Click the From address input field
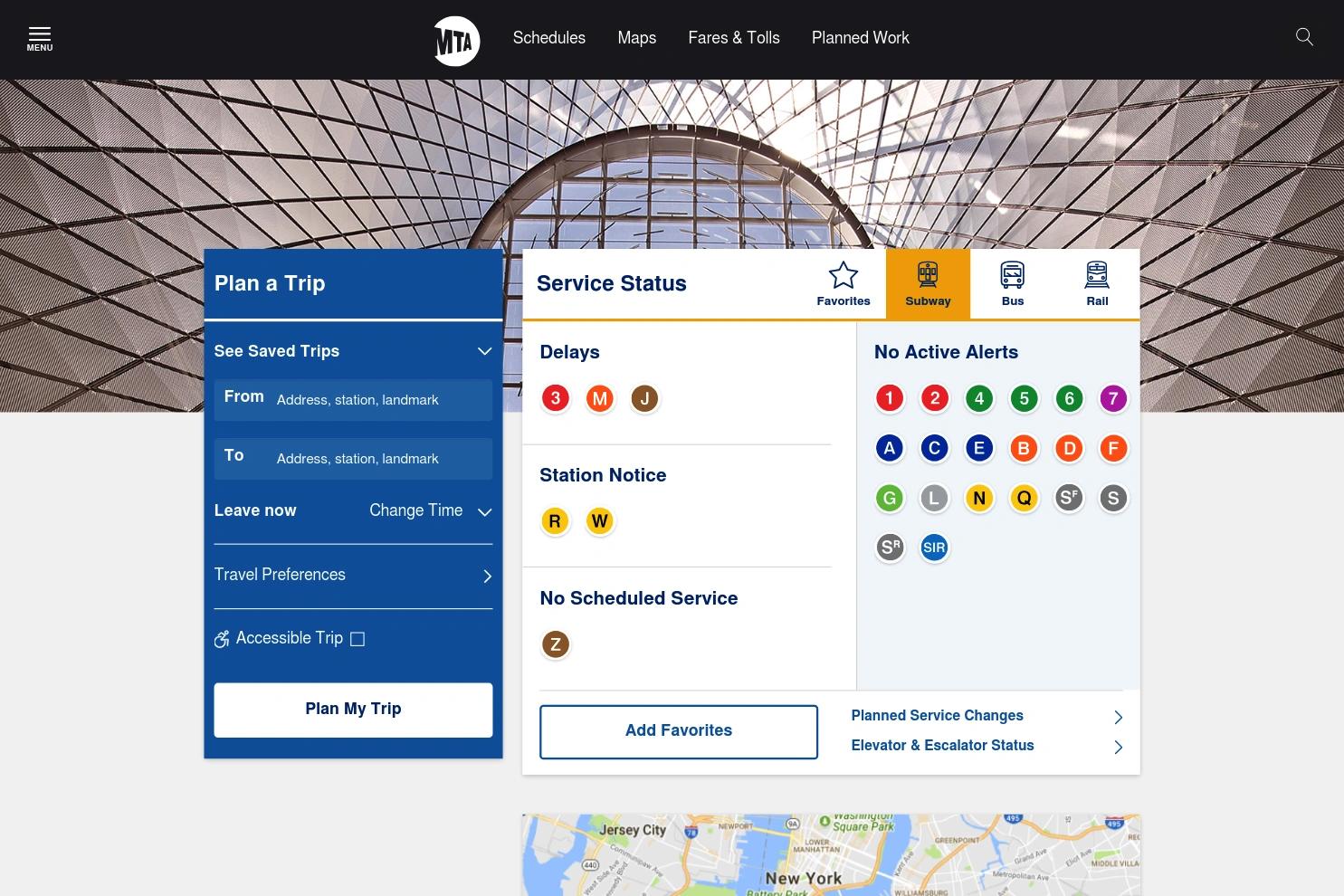Viewport: 1344px width, 896px height. click(x=353, y=400)
